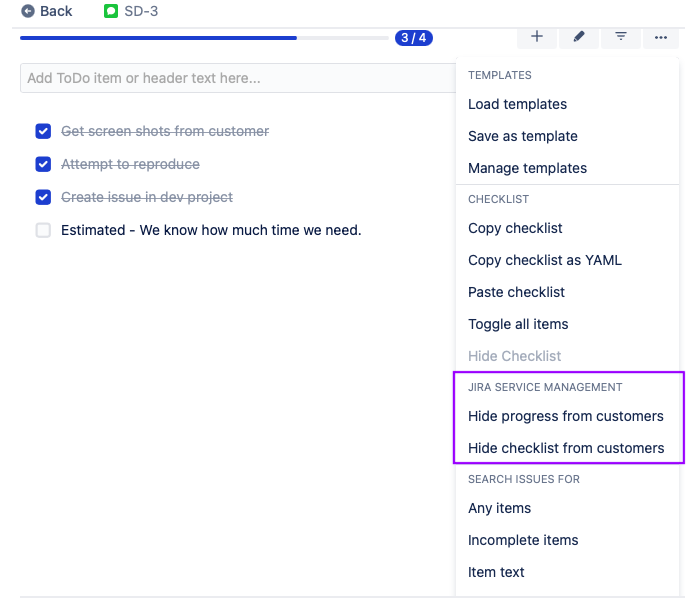
Task: Search issues for Incomplete items
Action: click(x=523, y=540)
